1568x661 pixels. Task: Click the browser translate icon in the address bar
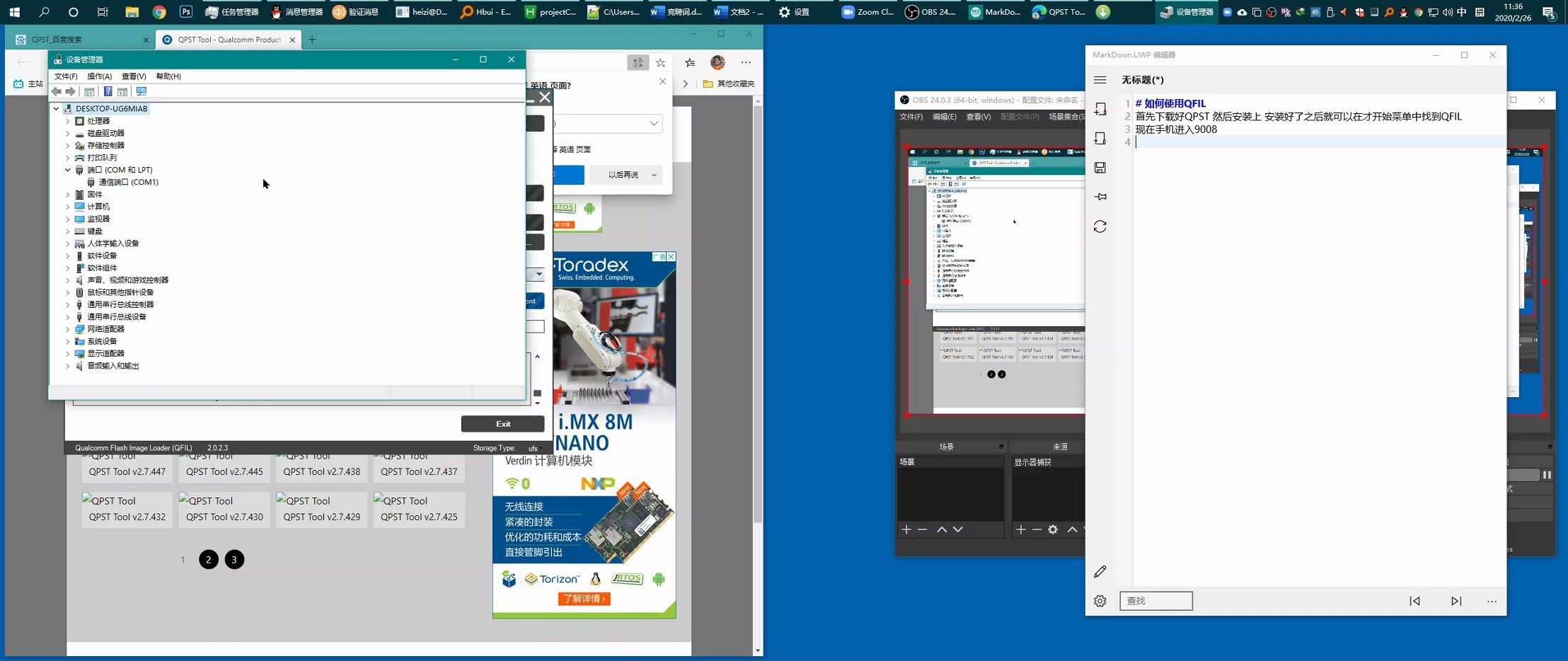coord(638,62)
